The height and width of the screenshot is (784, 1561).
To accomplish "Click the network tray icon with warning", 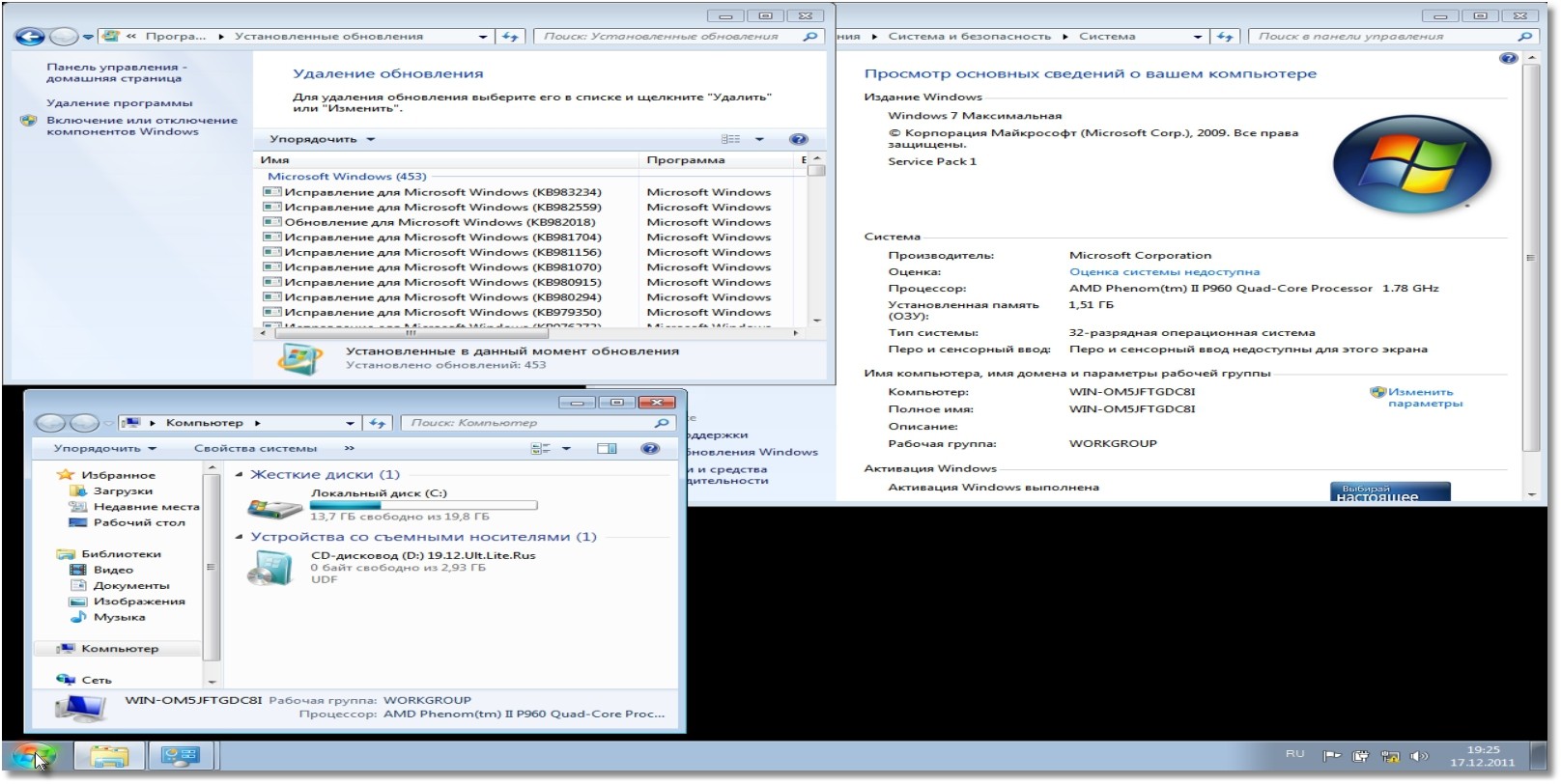I will (1390, 756).
